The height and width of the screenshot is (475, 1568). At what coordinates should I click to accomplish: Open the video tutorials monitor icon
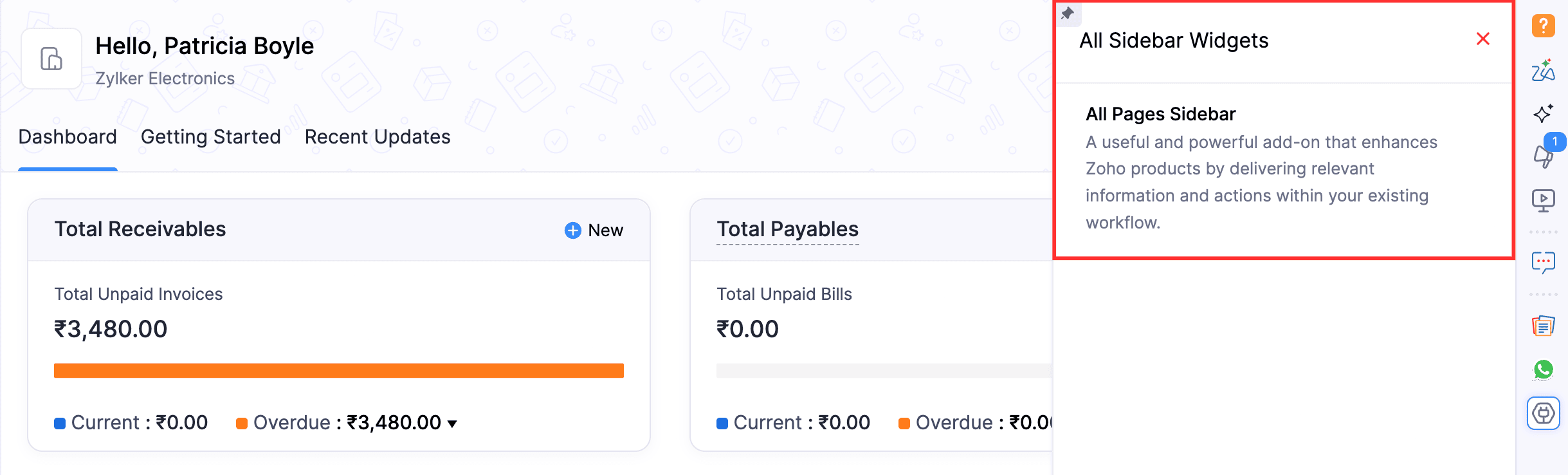[1543, 200]
